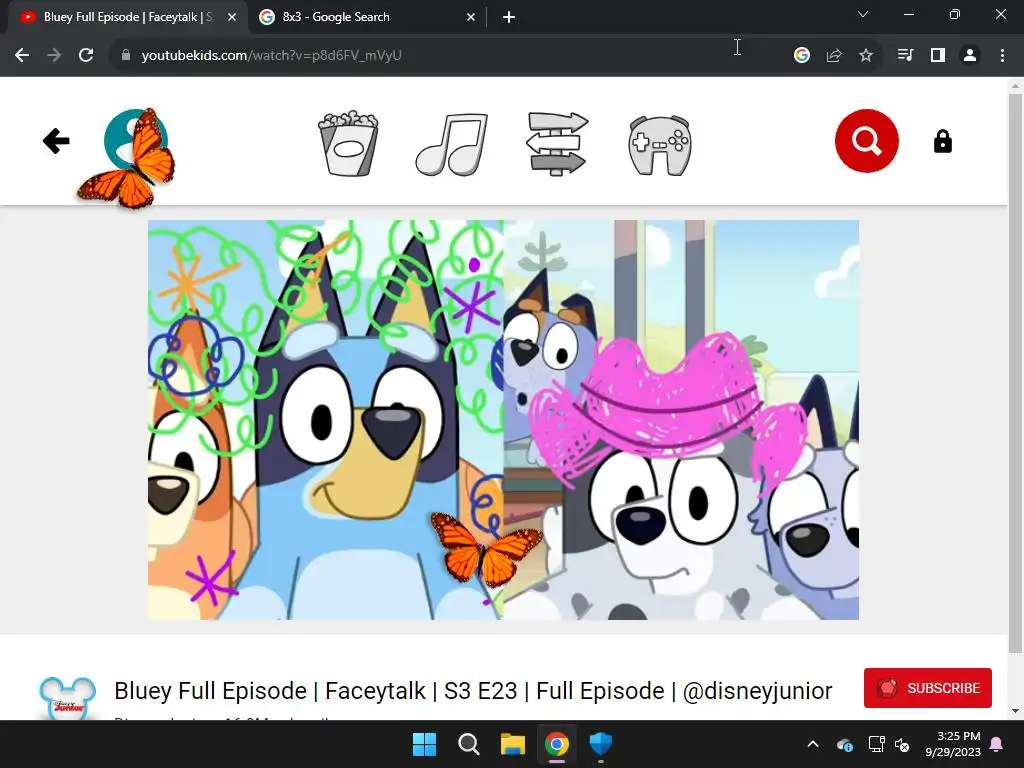Open the parental lock icon
The height and width of the screenshot is (768, 1024).
[x=942, y=141]
